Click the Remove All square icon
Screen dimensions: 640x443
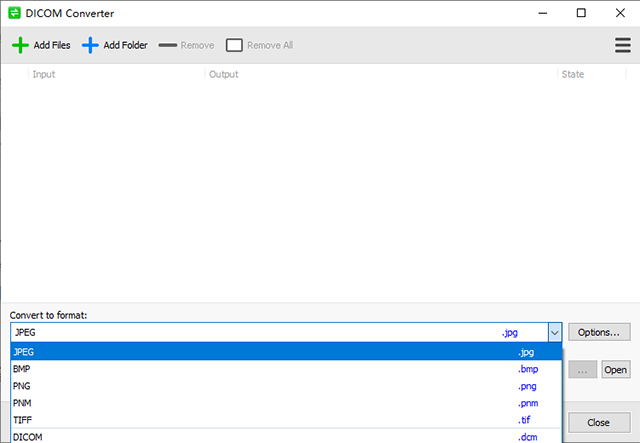tap(234, 45)
